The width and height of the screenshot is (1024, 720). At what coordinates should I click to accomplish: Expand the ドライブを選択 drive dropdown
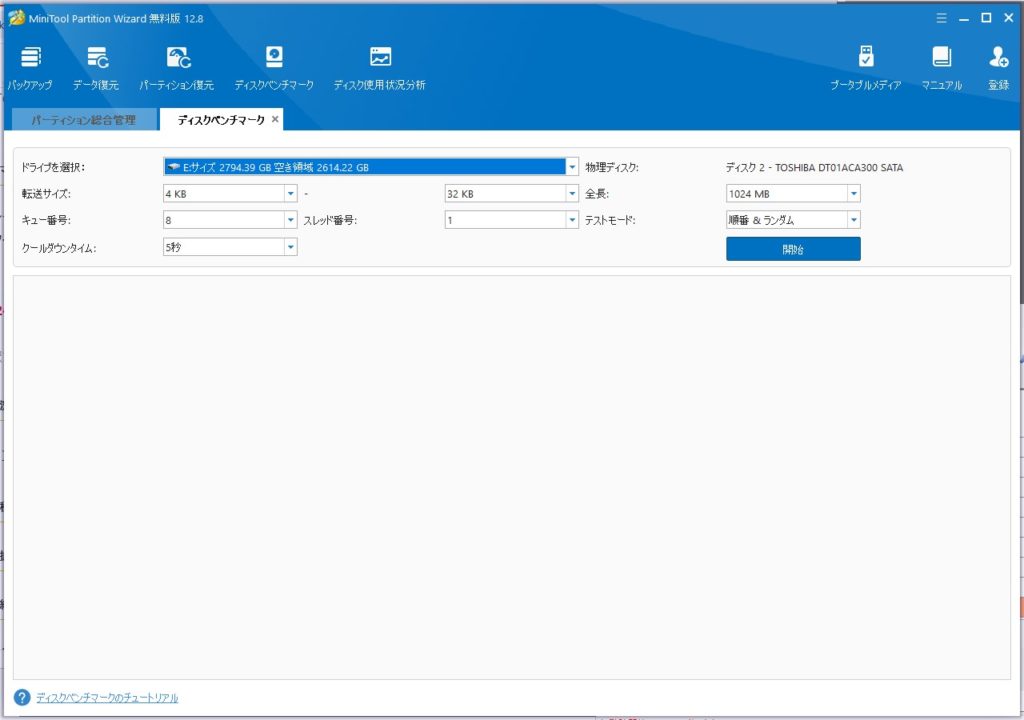point(572,167)
